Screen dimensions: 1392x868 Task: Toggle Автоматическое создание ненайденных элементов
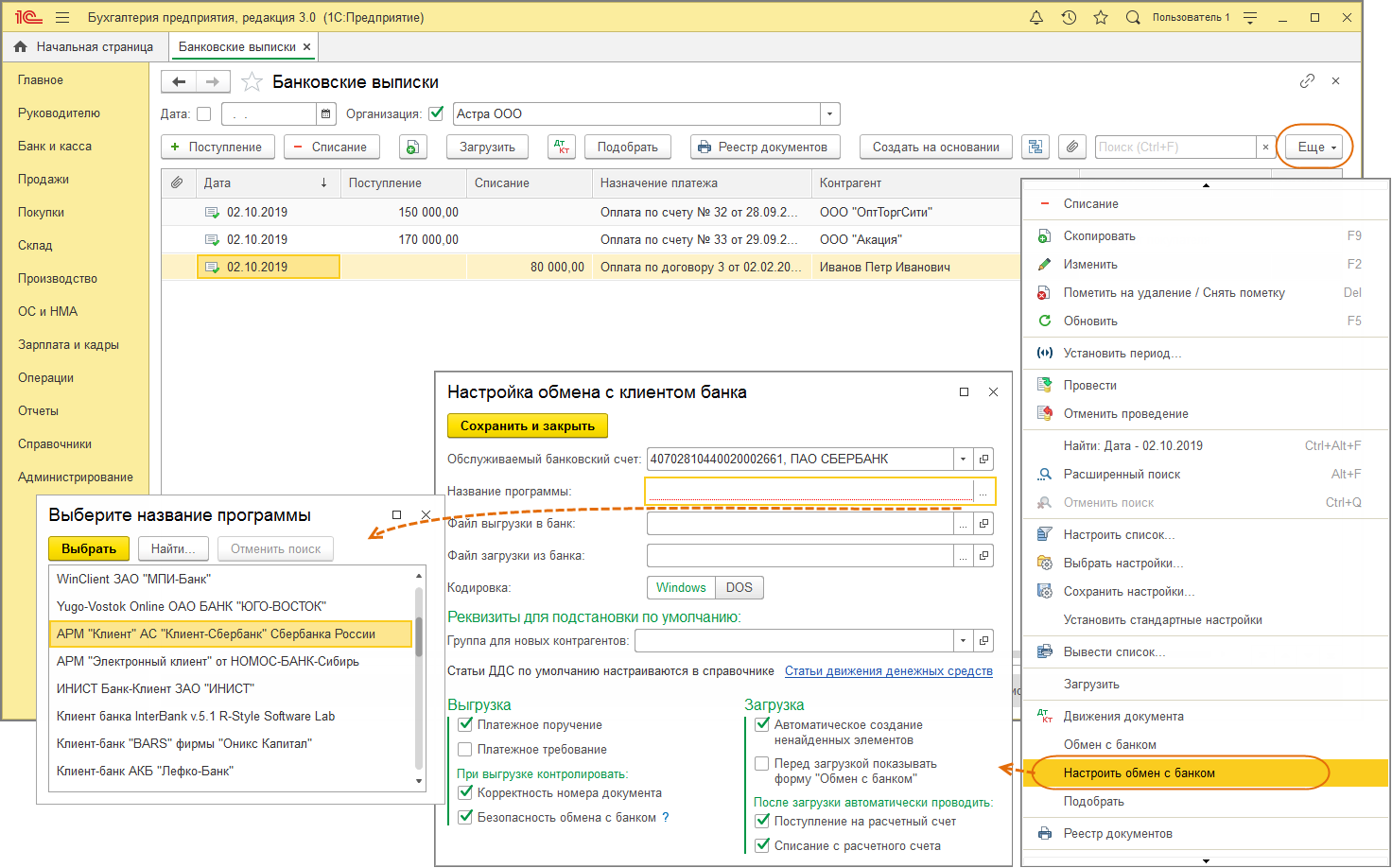(762, 724)
